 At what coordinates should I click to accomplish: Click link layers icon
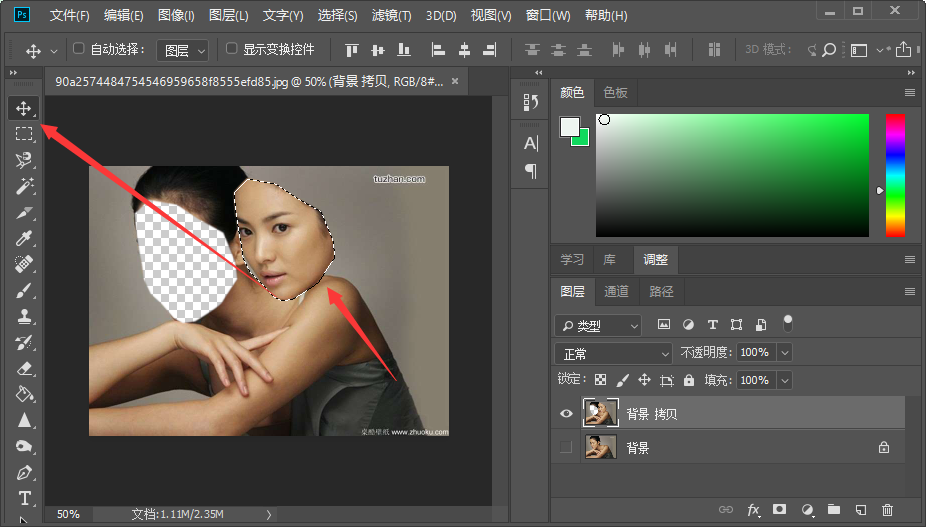coord(726,509)
